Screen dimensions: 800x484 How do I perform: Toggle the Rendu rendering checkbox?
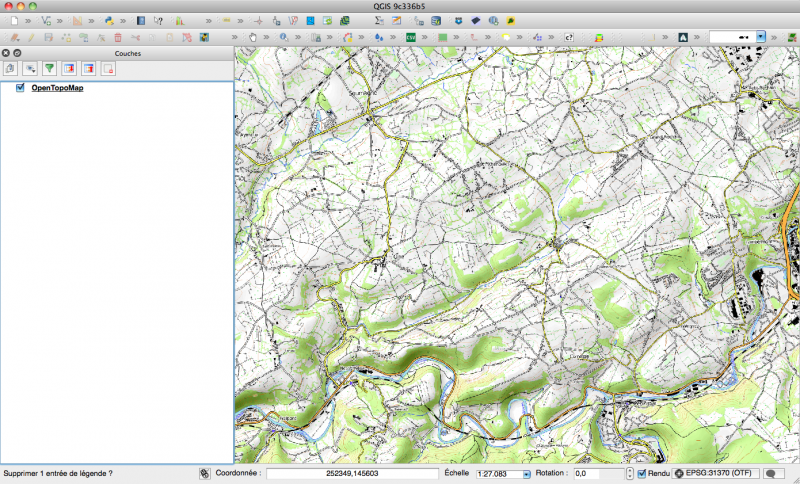(642, 474)
